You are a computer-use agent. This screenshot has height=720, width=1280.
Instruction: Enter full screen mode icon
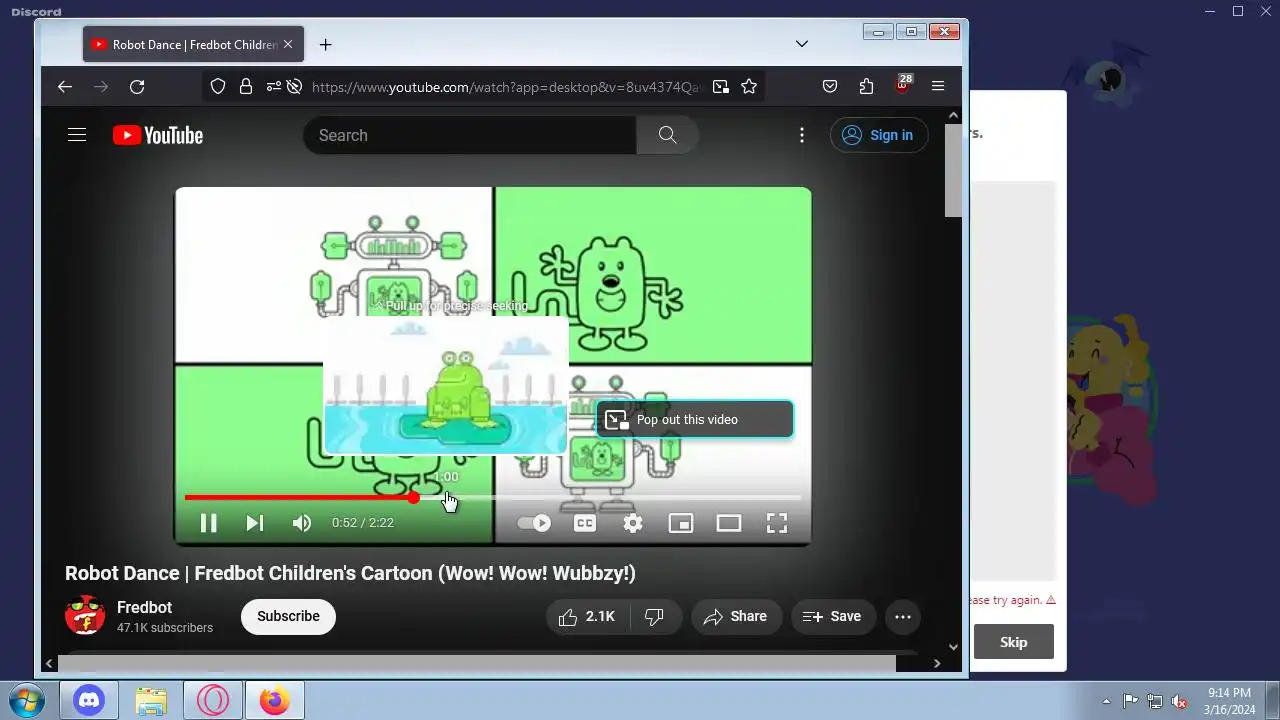(777, 523)
